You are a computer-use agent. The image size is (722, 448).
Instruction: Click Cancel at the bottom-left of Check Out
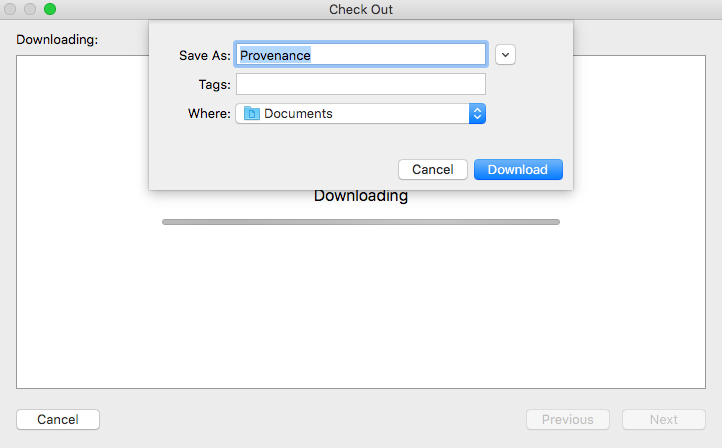(58, 420)
